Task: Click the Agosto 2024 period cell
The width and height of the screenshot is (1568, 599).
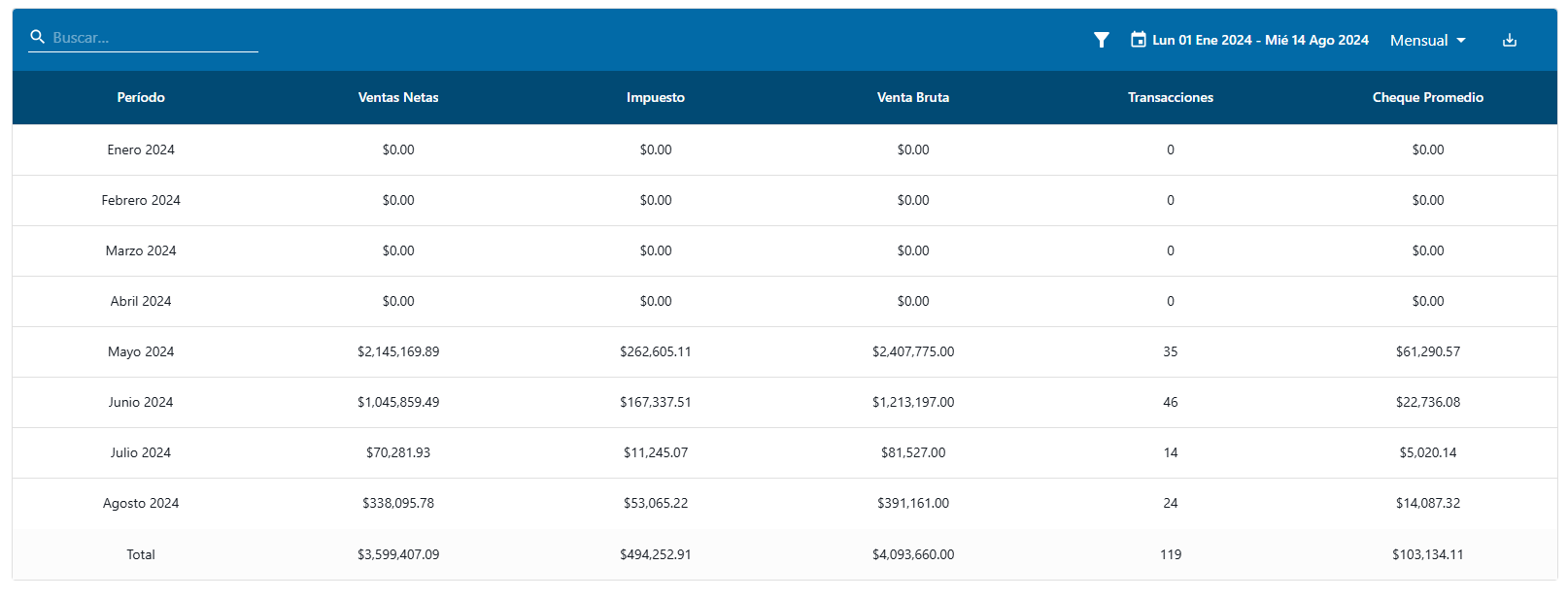Action: point(141,503)
